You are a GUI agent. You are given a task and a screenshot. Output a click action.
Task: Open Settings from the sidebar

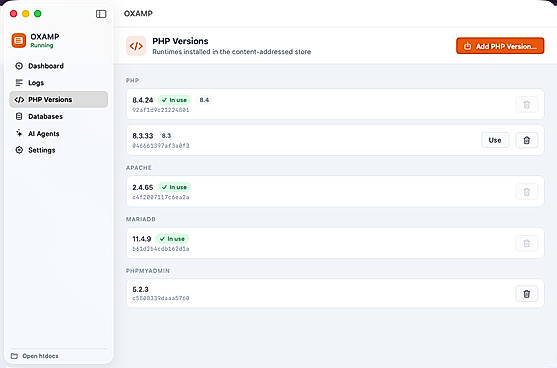click(x=59, y=150)
